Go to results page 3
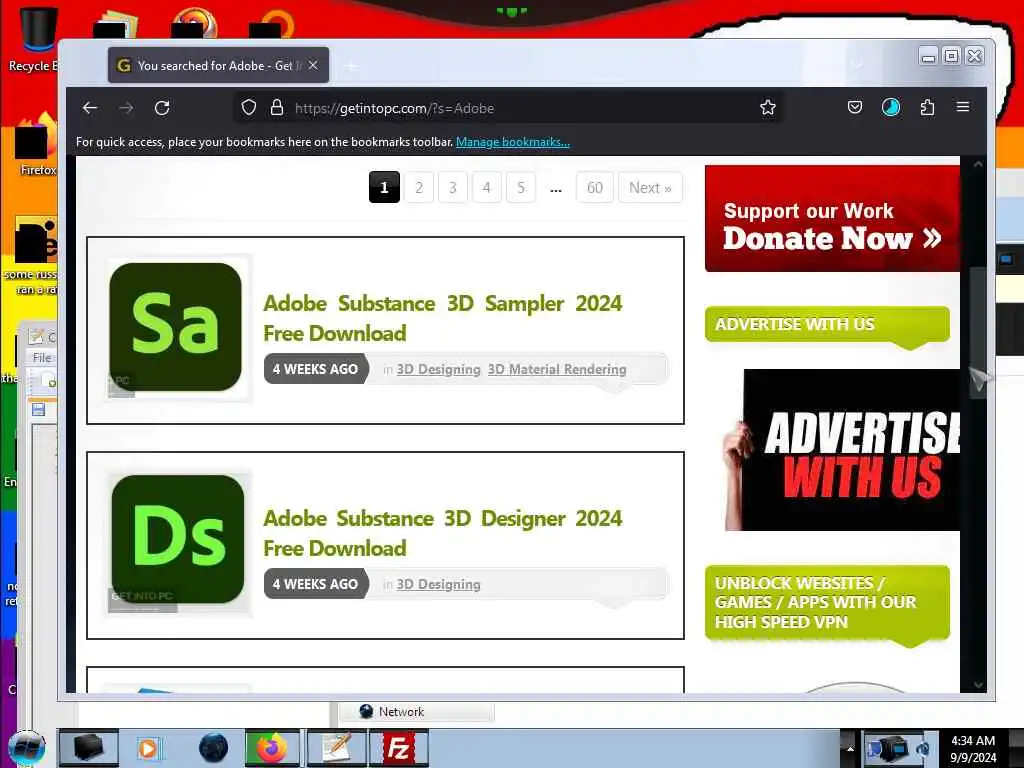 click(453, 187)
